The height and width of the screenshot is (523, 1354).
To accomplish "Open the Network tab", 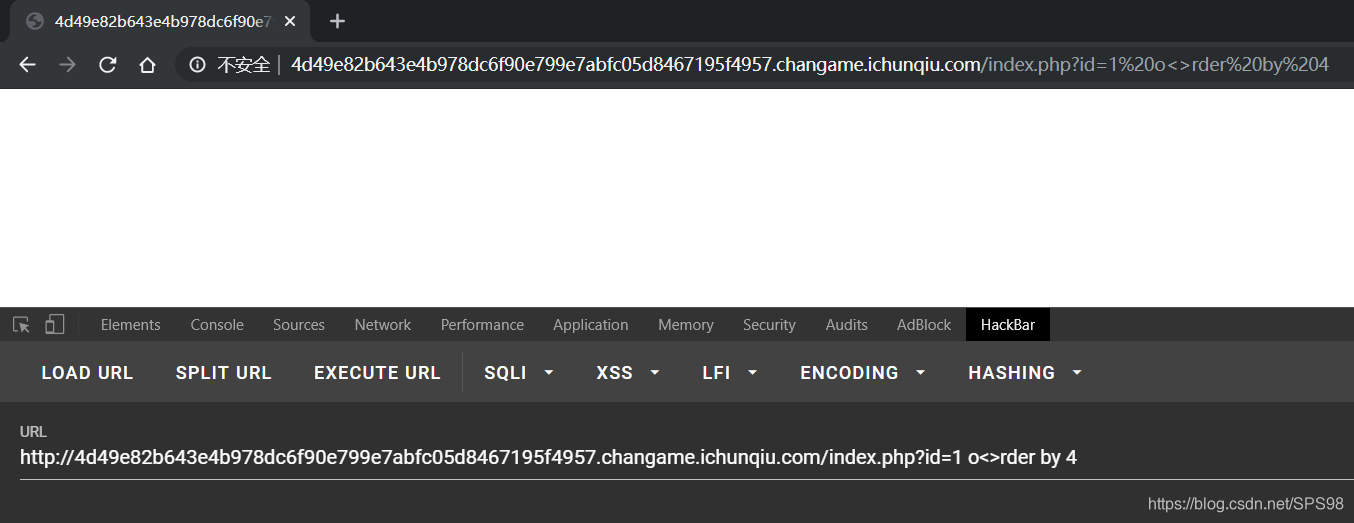I will [383, 325].
